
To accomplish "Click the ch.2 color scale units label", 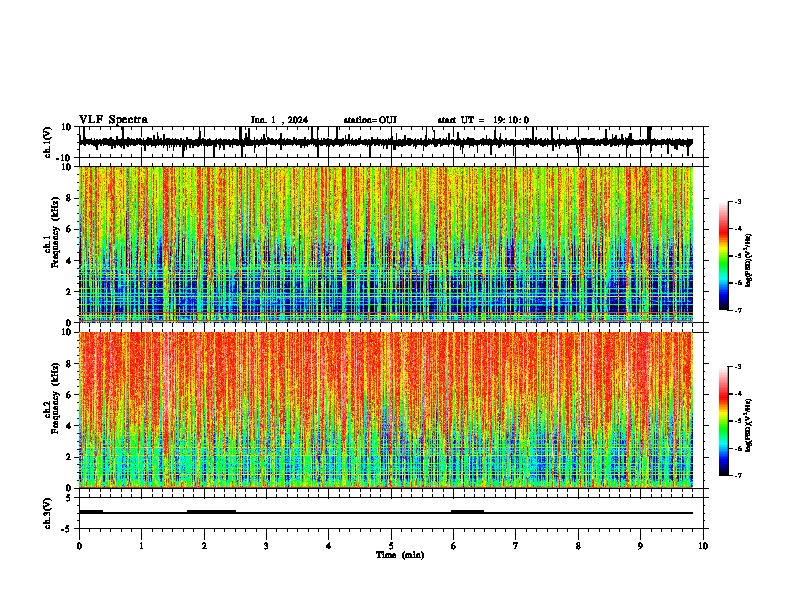I will [x=749, y=425].
